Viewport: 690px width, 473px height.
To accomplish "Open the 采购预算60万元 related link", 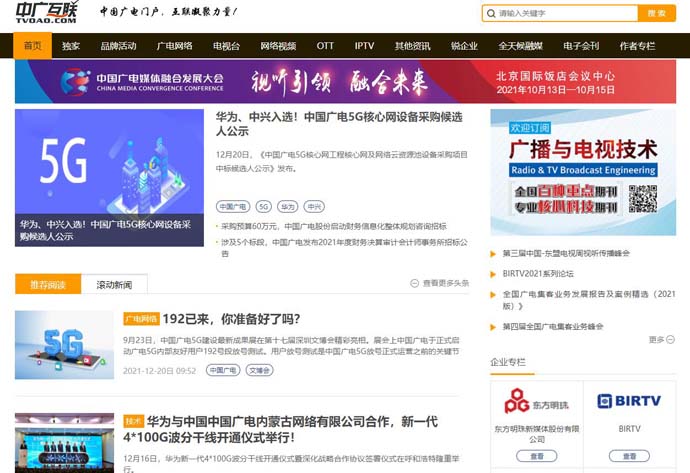I will click(x=334, y=226).
